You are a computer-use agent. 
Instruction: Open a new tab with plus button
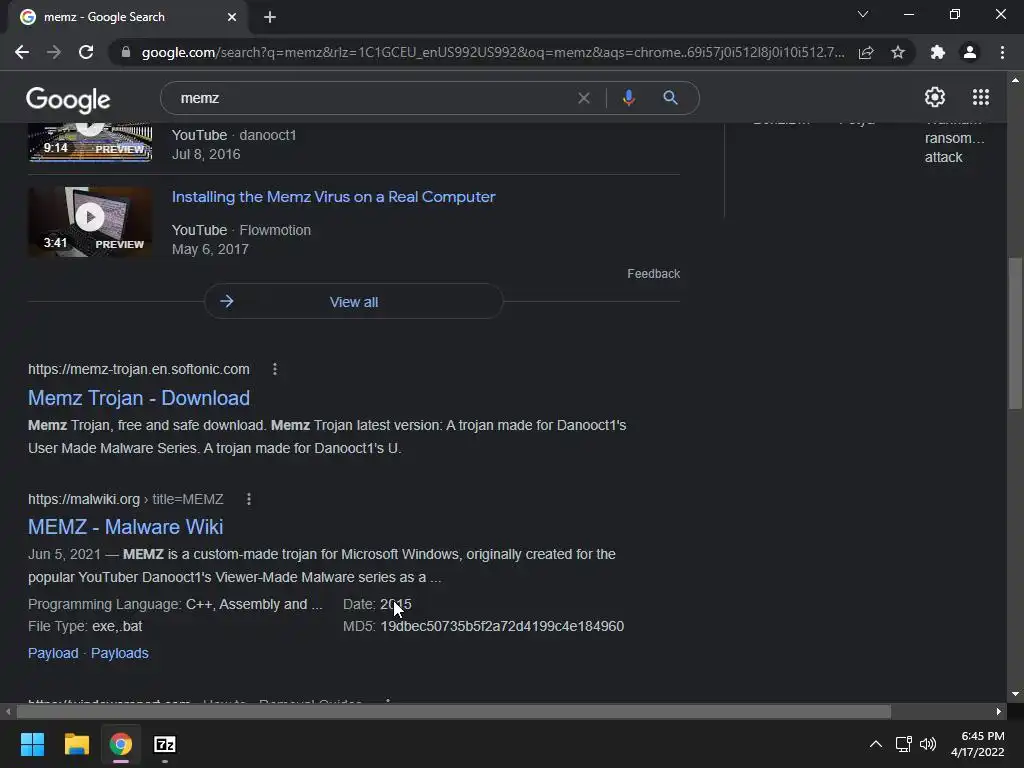[x=270, y=17]
